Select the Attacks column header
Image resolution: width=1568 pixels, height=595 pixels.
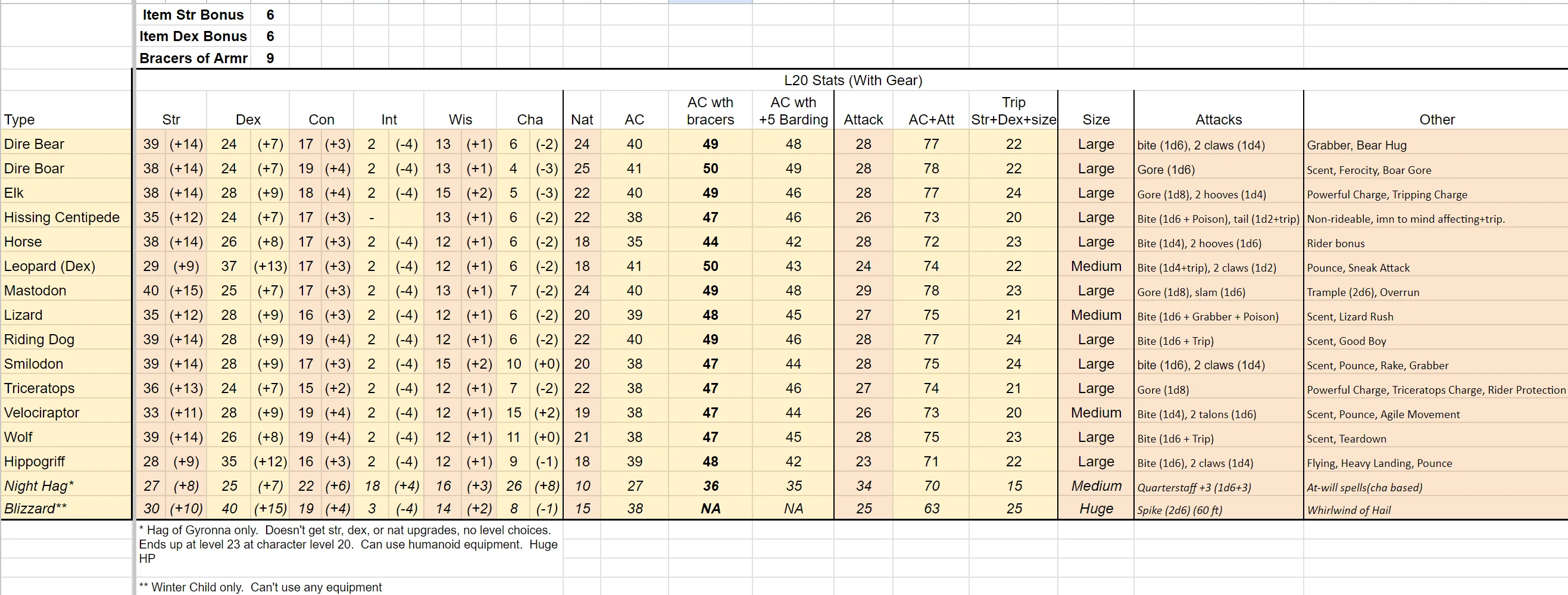(1219, 110)
